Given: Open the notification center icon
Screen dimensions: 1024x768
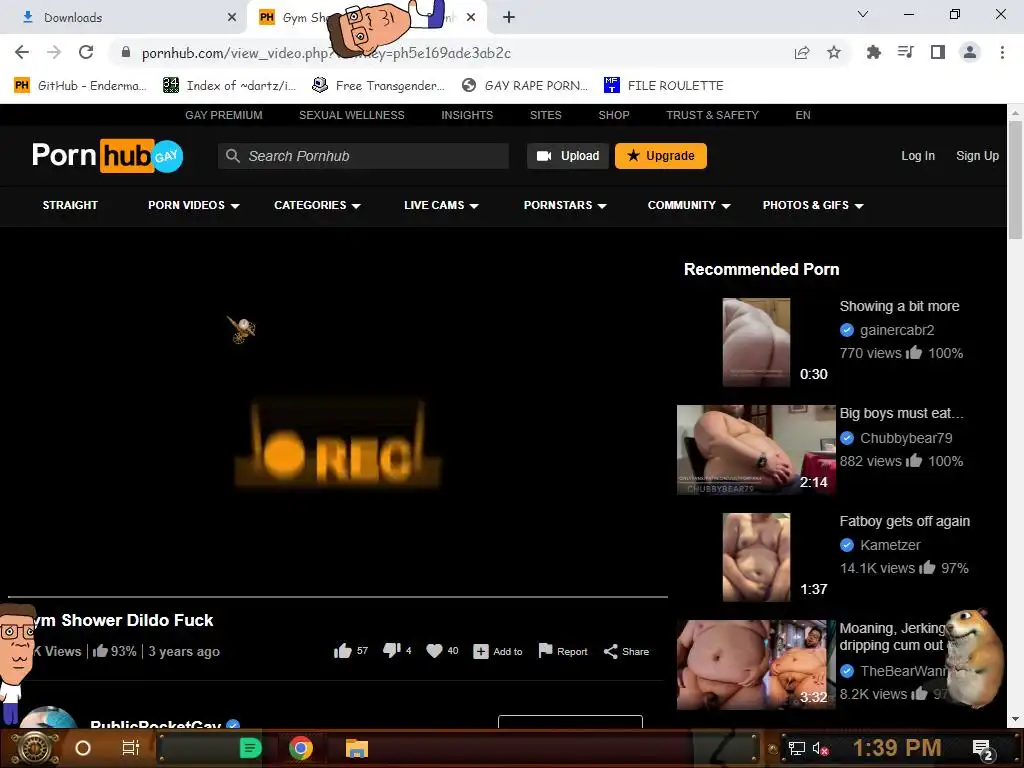Looking at the screenshot, I should pos(982,750).
